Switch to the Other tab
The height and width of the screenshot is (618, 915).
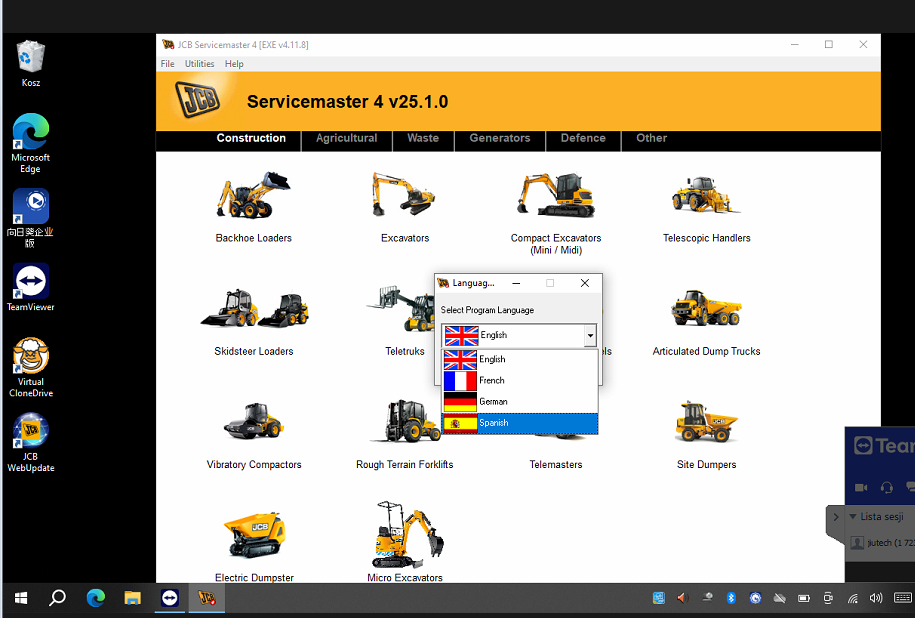651,138
